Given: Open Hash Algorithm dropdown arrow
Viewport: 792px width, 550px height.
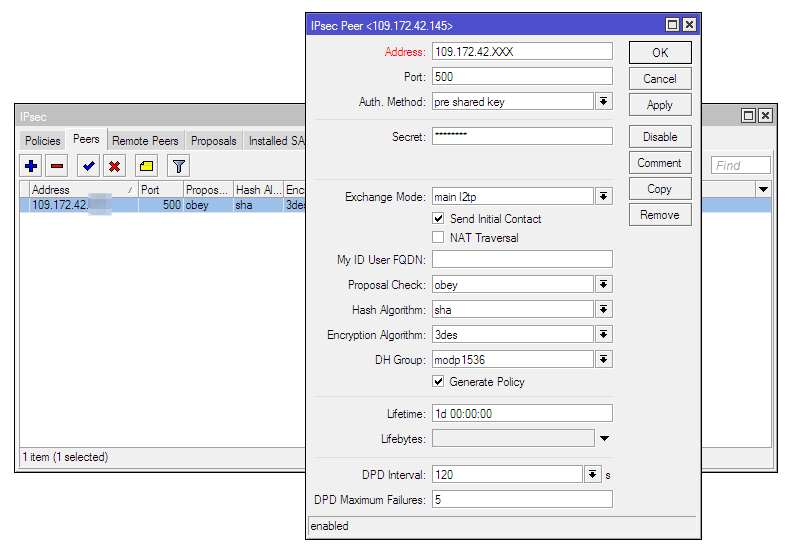Looking at the screenshot, I should click(604, 310).
